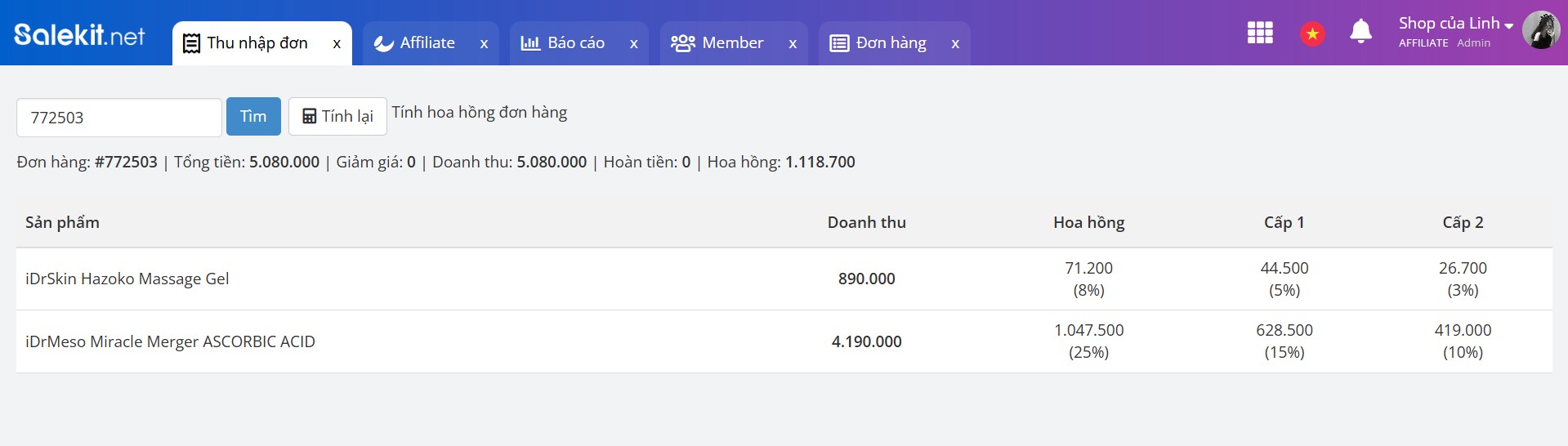Open the Đơn hàng tab
The image size is (1568, 446).
(878, 43)
